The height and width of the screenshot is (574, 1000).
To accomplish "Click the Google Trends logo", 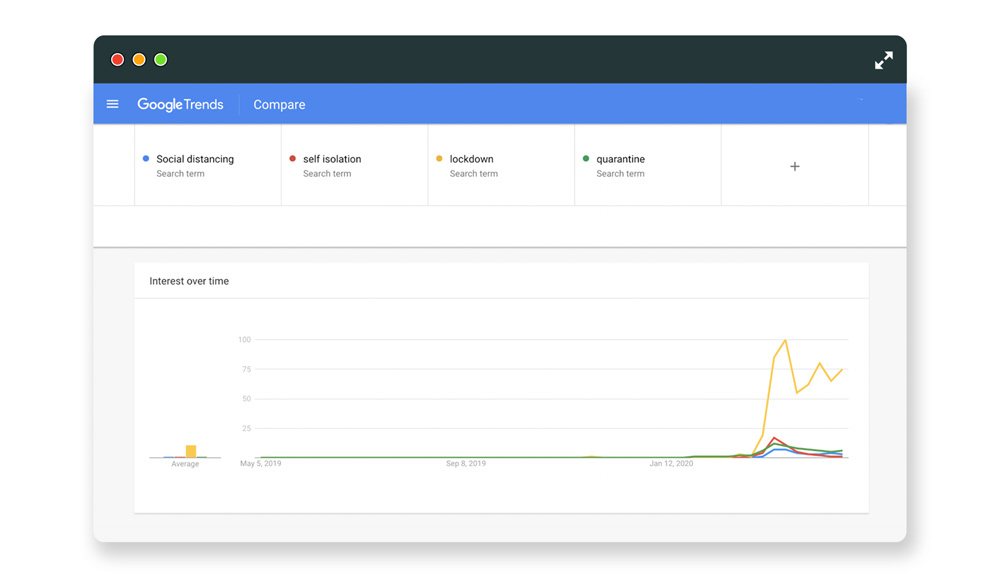I will 180,104.
